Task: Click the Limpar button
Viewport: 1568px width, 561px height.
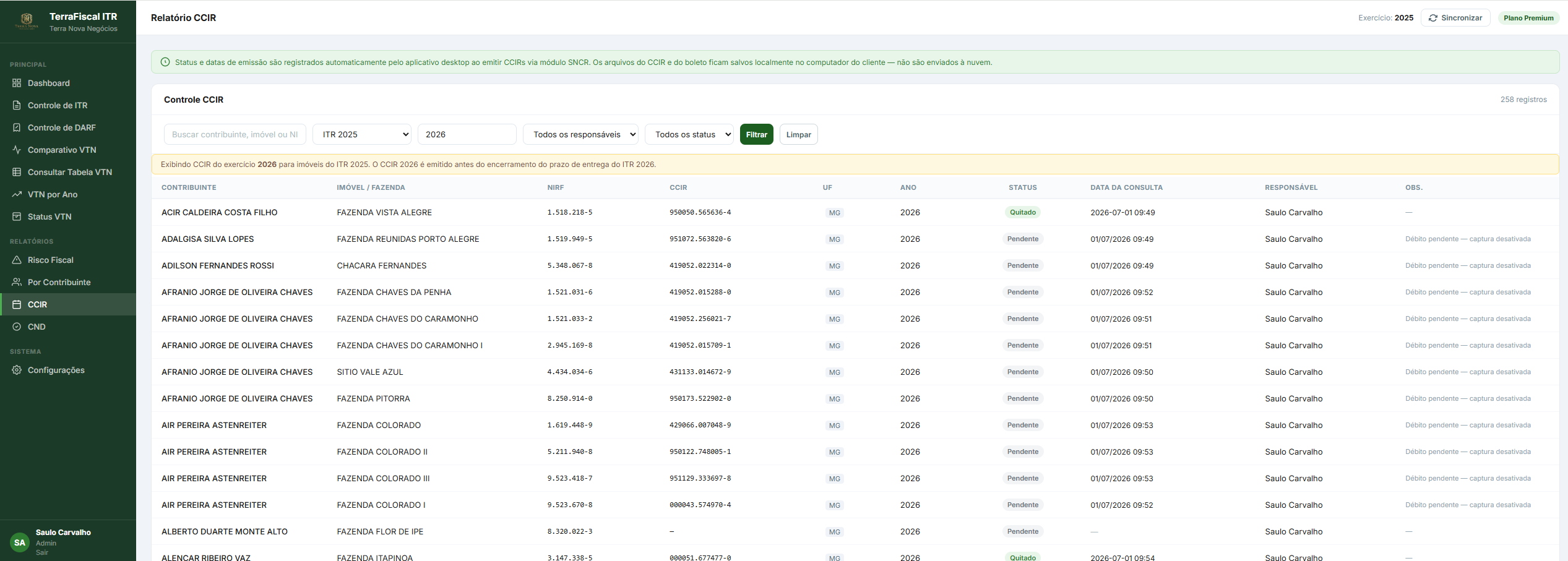Action: click(799, 134)
